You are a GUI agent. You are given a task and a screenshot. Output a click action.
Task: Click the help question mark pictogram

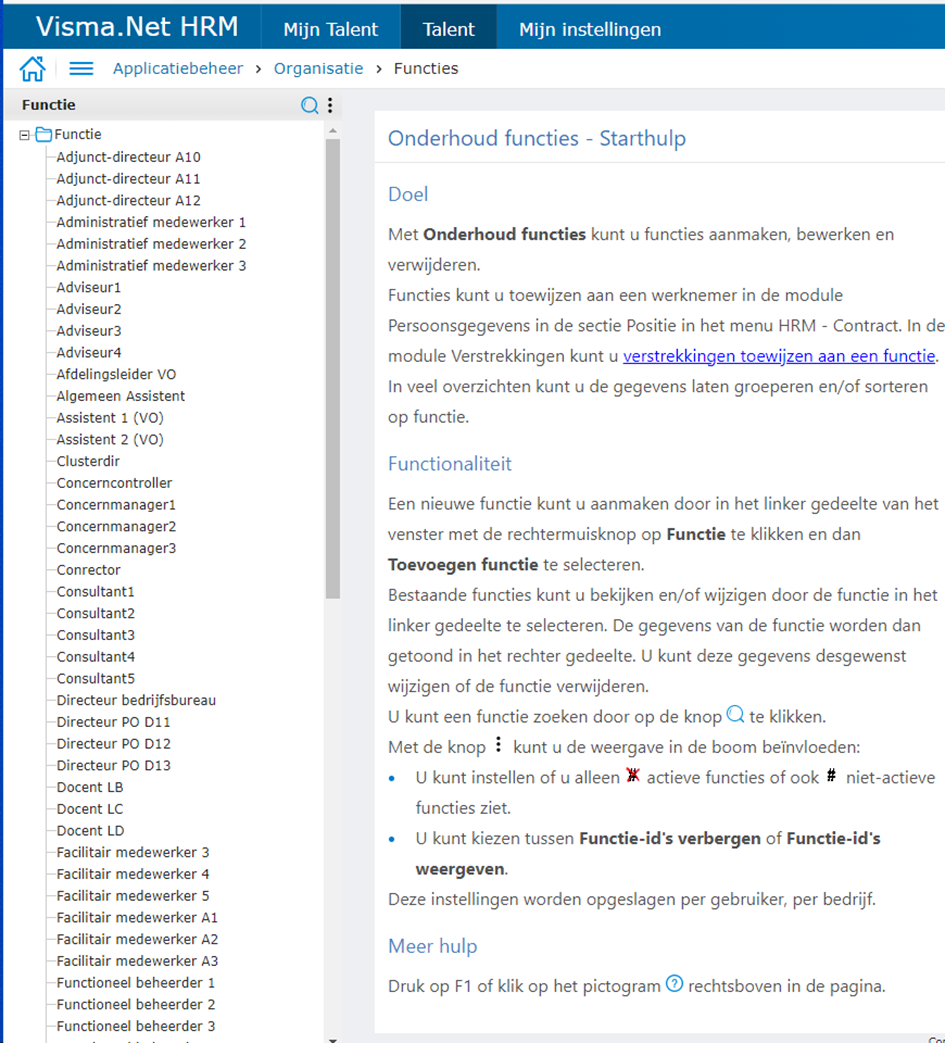[x=674, y=983]
